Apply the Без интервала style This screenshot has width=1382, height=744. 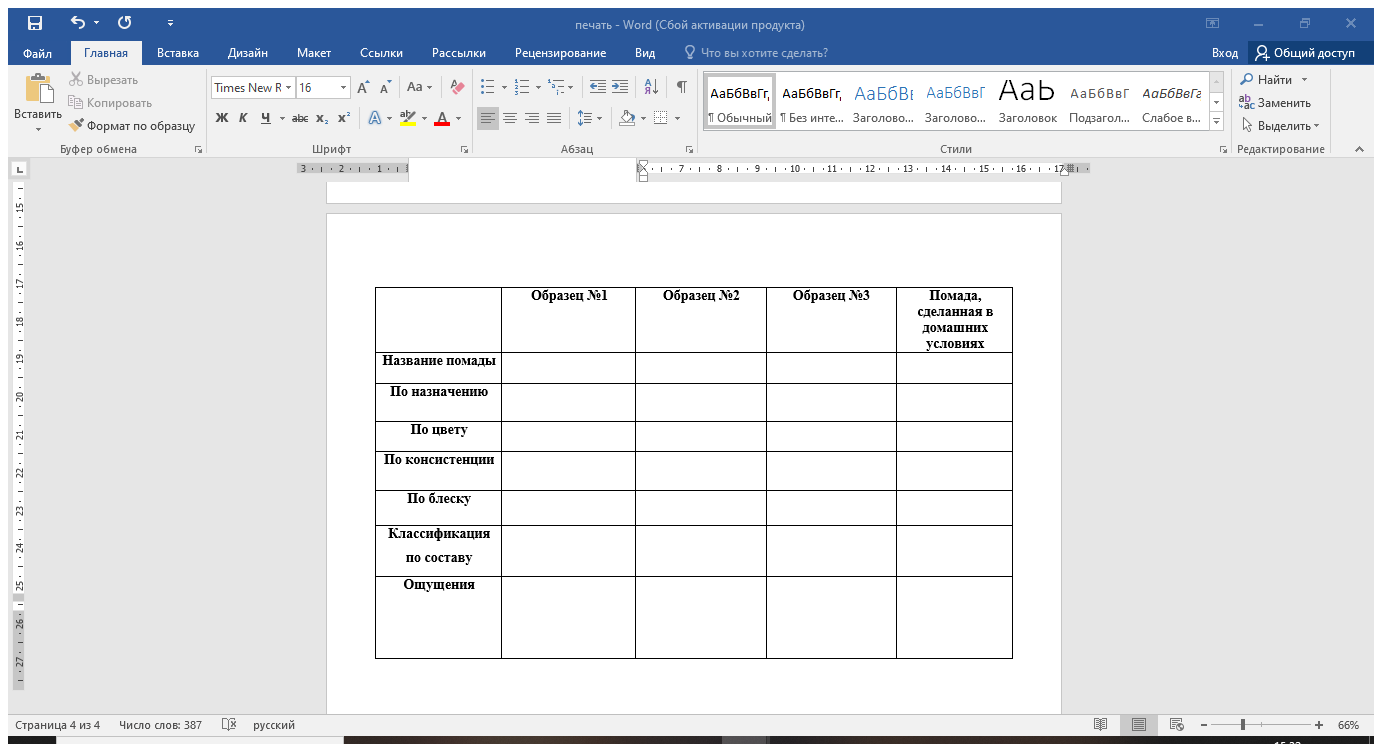pos(811,101)
